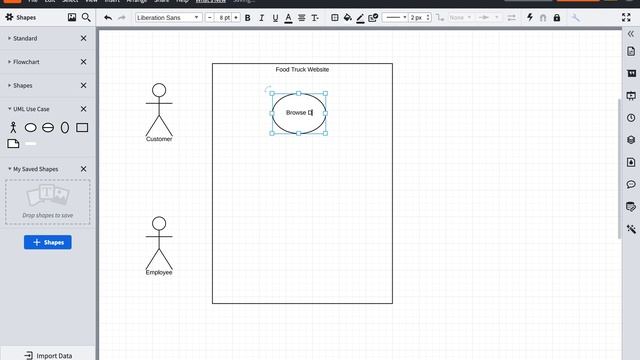Click the Customer actor figure

(159, 113)
